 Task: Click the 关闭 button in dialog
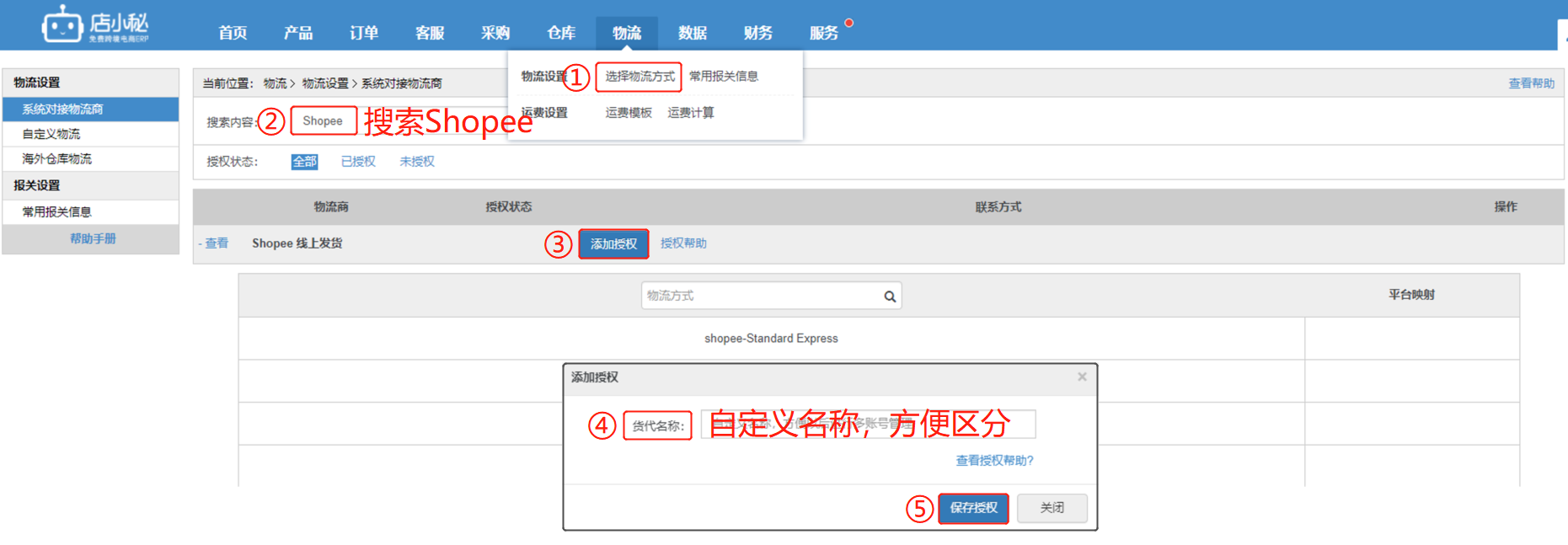(1052, 508)
